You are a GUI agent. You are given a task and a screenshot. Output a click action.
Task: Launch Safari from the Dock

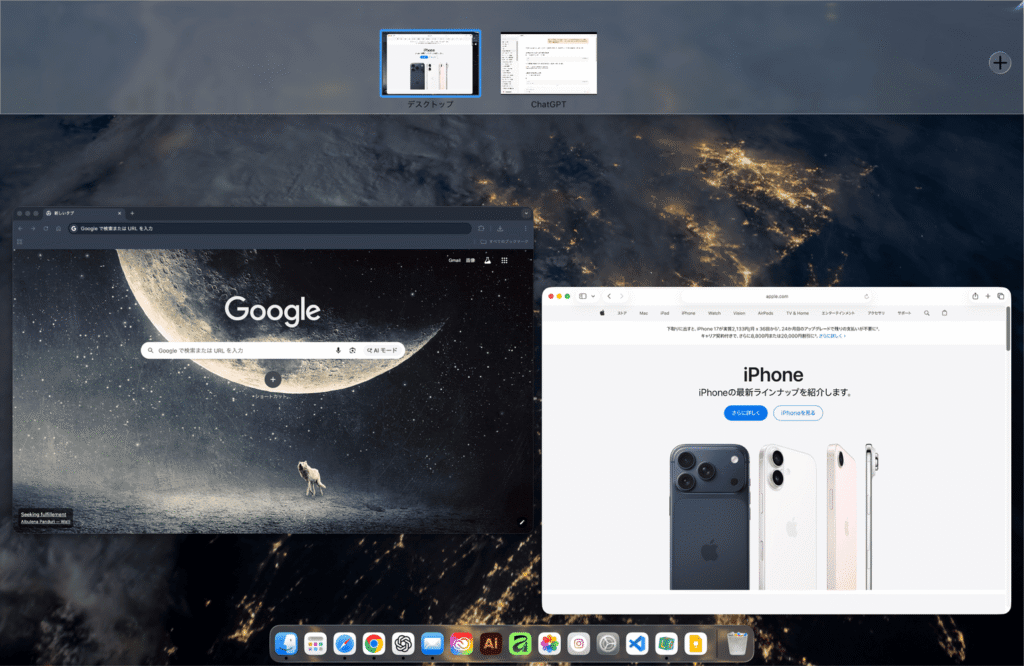pos(344,644)
